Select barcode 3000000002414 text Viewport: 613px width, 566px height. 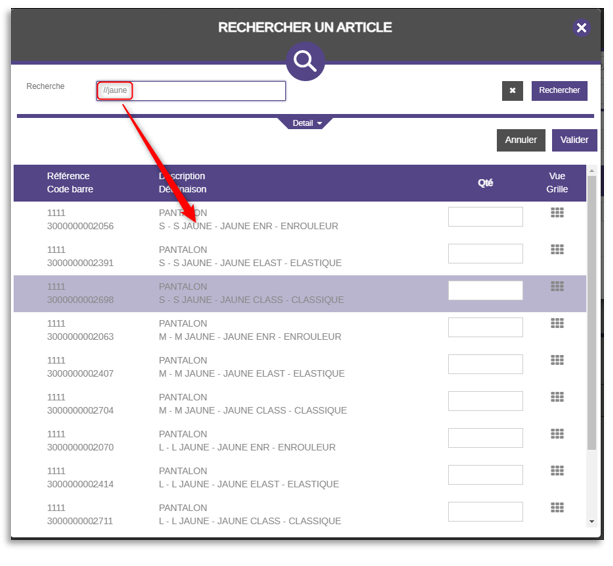tap(80, 484)
